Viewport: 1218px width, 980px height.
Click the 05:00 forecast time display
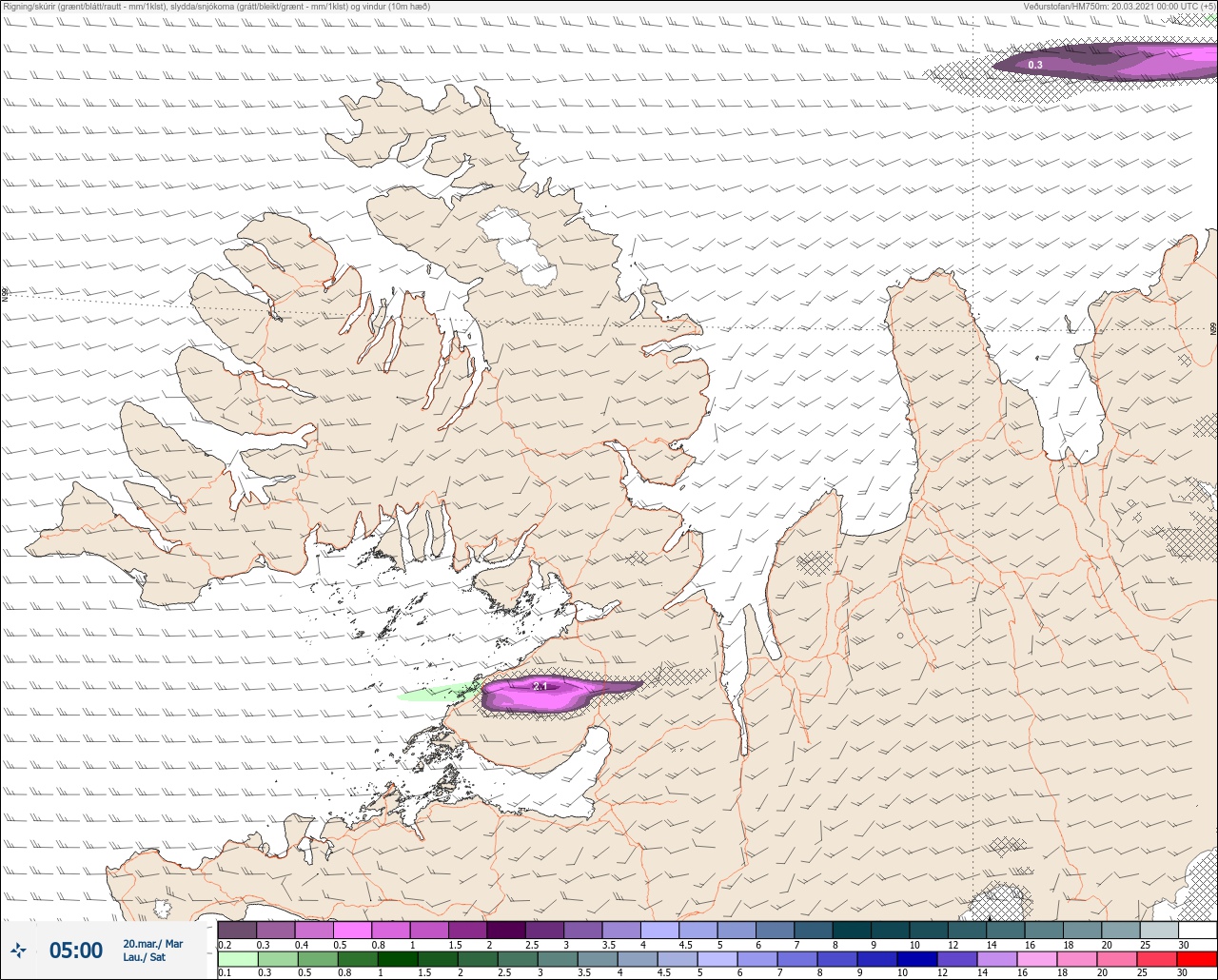point(76,951)
